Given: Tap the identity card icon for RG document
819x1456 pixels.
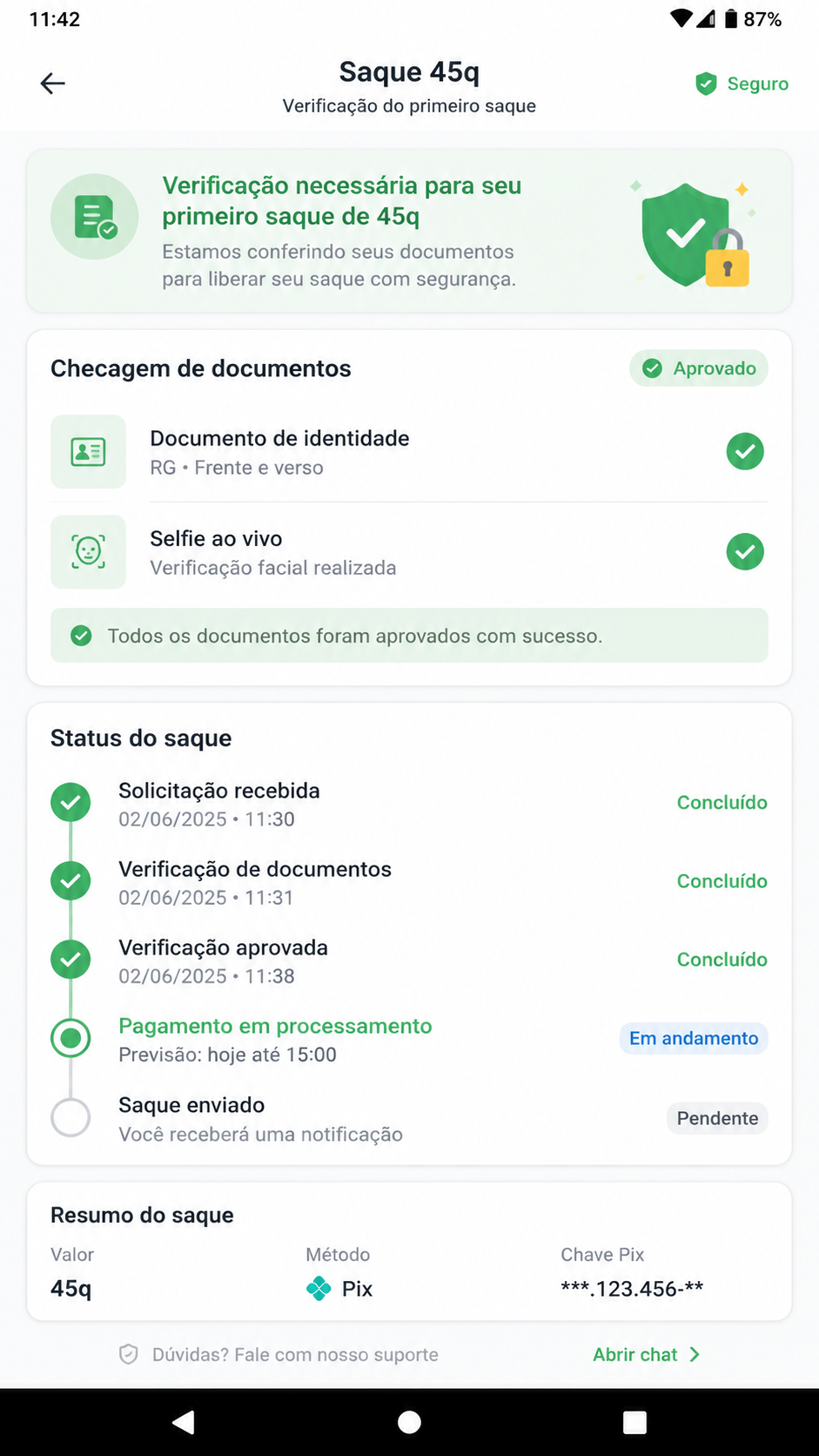Looking at the screenshot, I should coord(88,452).
